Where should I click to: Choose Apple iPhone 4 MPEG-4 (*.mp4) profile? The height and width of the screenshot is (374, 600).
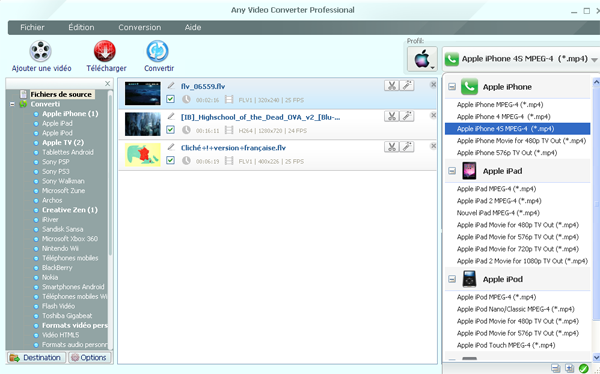(x=504, y=116)
